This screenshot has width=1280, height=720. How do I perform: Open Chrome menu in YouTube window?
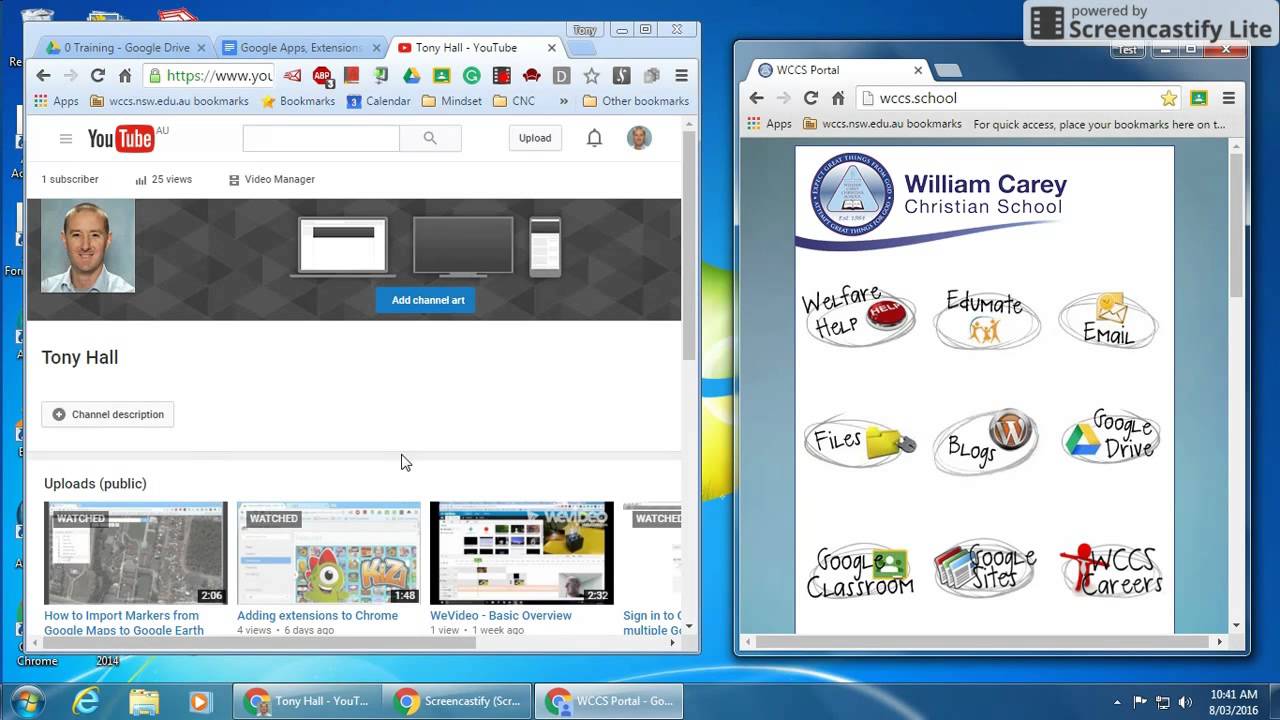[x=681, y=75]
